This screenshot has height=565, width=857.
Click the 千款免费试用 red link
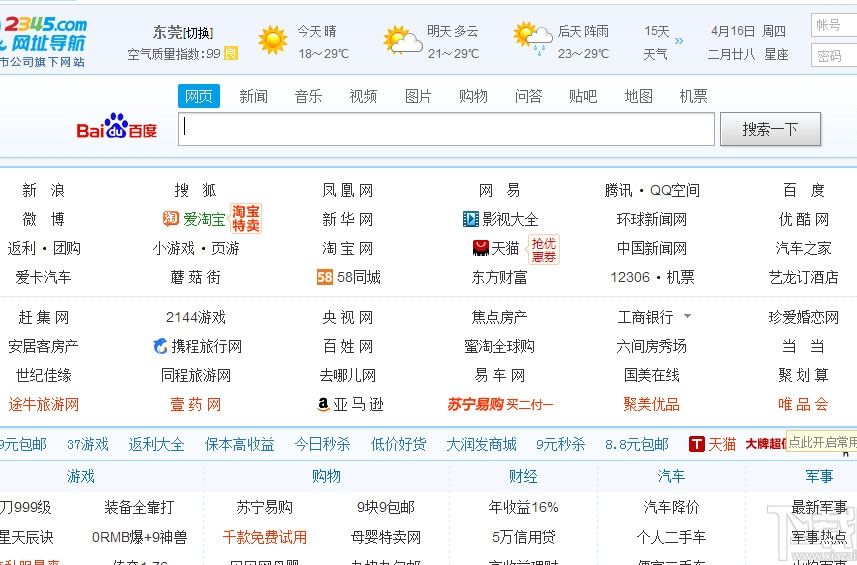pyautogui.click(x=265, y=537)
